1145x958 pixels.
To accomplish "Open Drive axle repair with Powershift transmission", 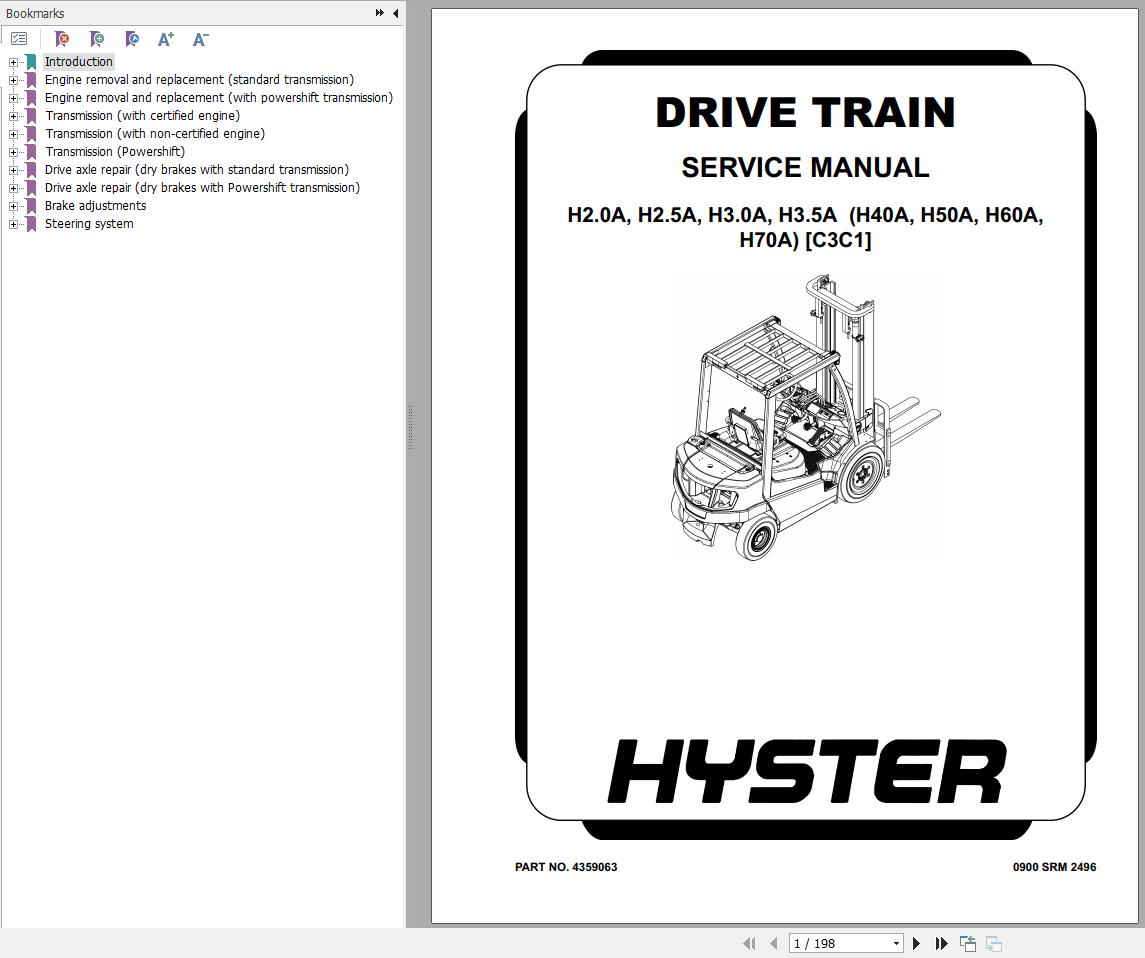I will pyautogui.click(x=202, y=188).
